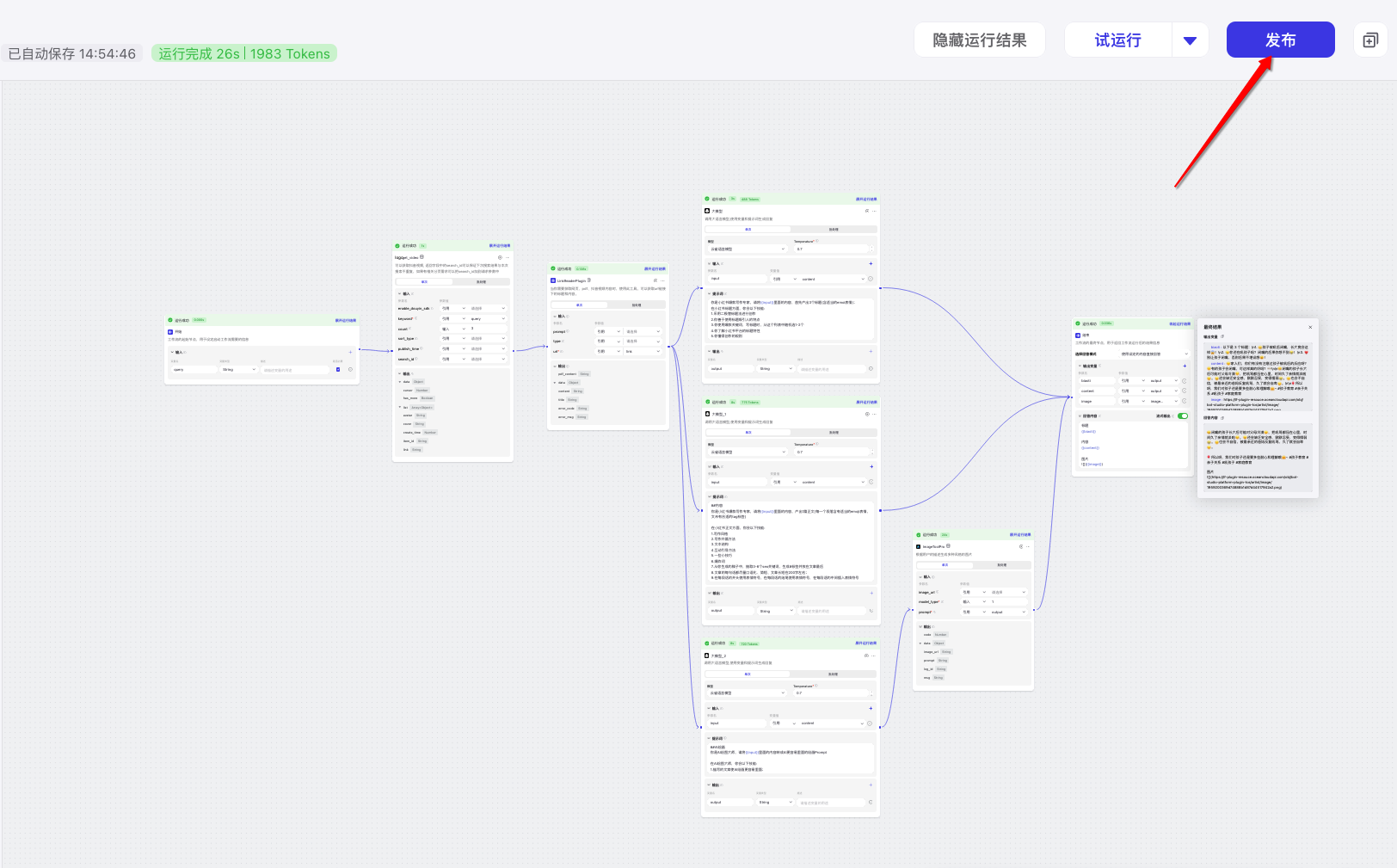Copy 输出变量 using its copy icon
Image resolution: width=1397 pixels, height=868 pixels.
tap(1222, 336)
